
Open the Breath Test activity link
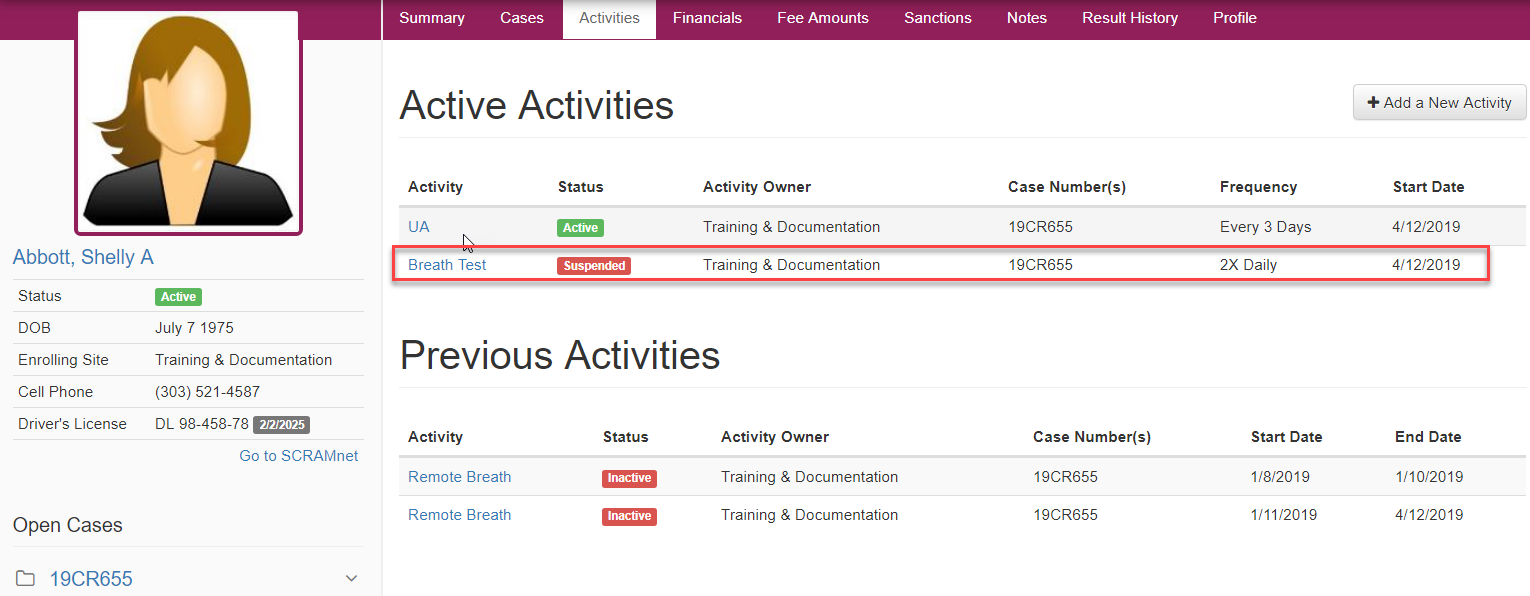click(x=447, y=265)
